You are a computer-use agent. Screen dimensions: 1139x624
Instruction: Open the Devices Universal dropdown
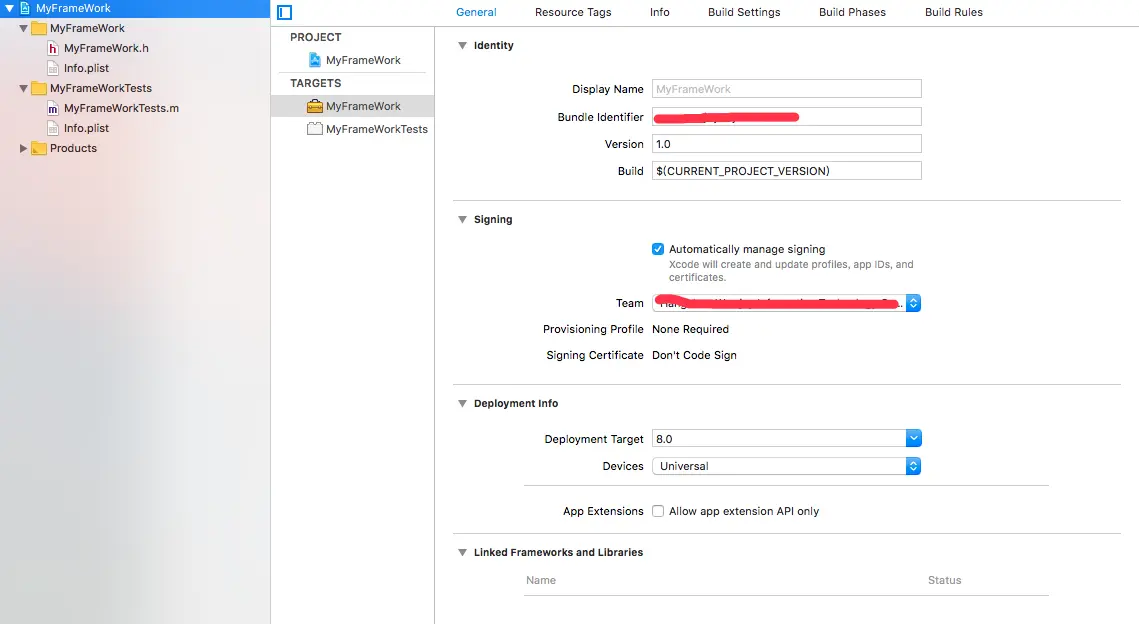click(x=787, y=466)
